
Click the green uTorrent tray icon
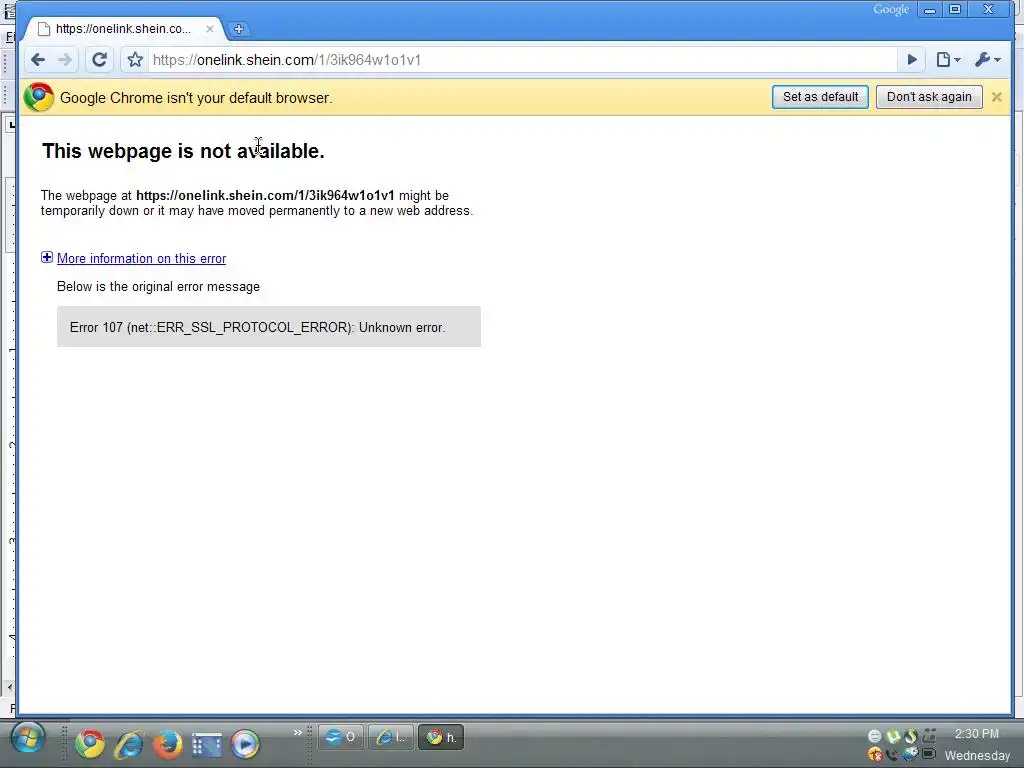(893, 737)
